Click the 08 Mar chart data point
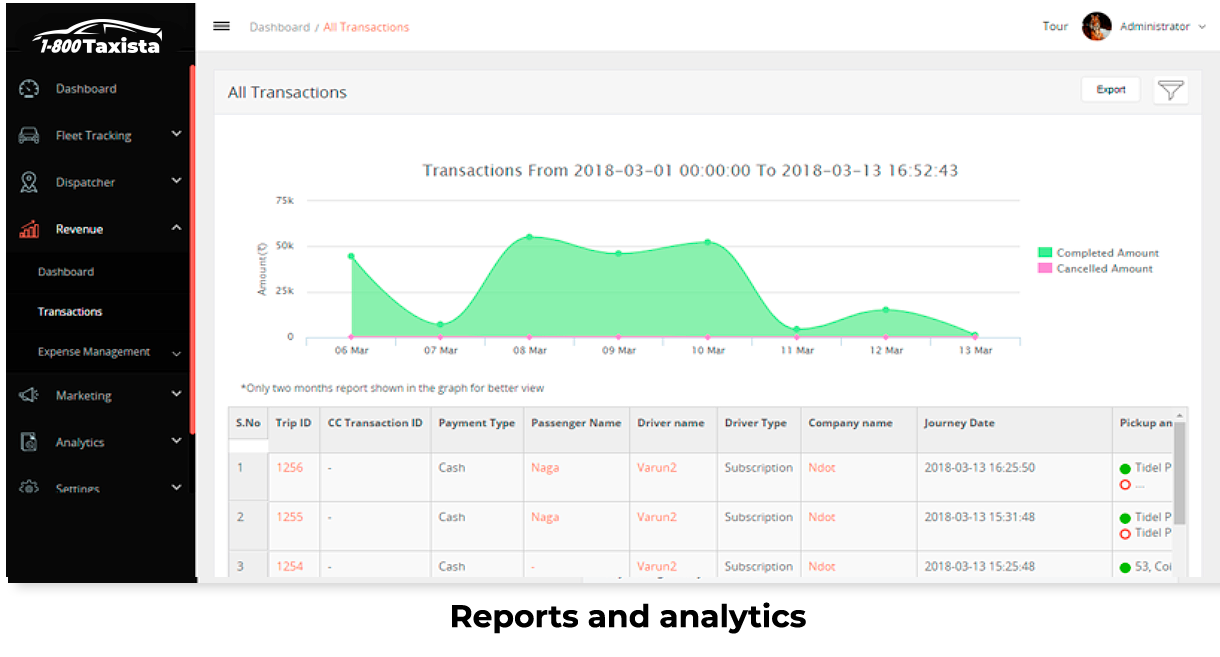1220x657 pixels. pyautogui.click(x=529, y=237)
